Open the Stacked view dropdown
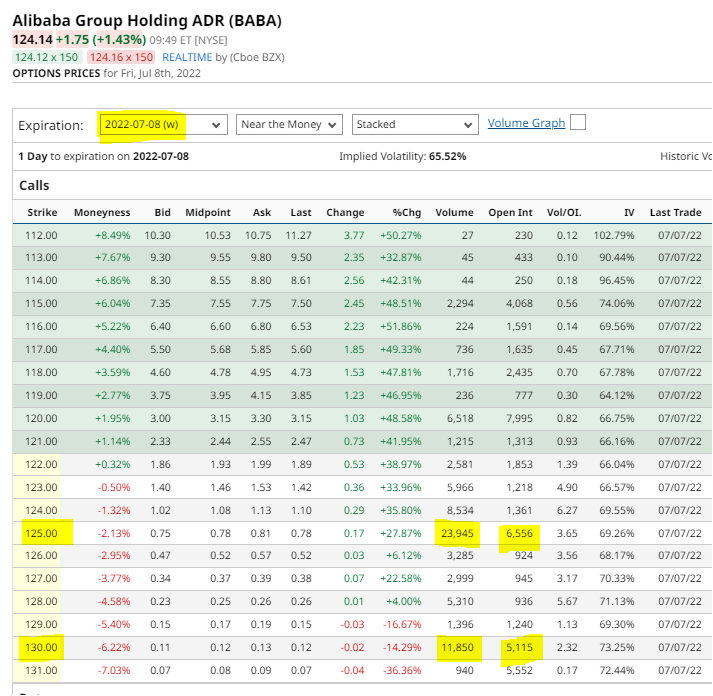This screenshot has width=713, height=696. (x=415, y=125)
